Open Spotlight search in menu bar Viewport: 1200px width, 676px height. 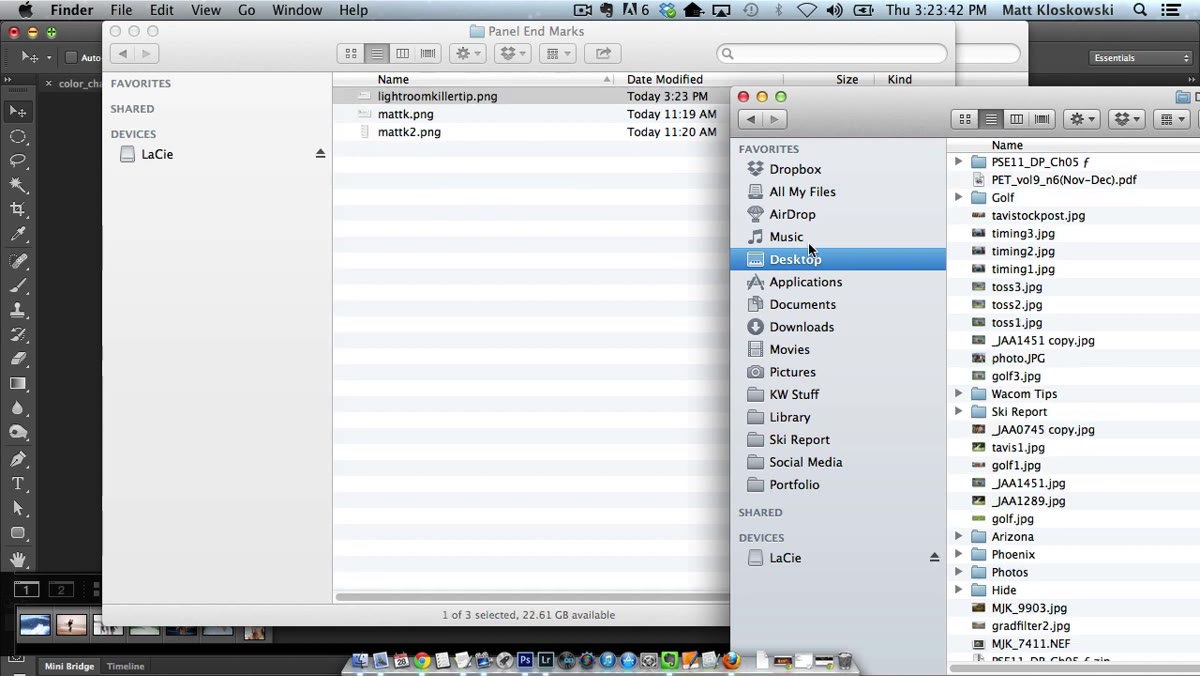pos(1140,10)
